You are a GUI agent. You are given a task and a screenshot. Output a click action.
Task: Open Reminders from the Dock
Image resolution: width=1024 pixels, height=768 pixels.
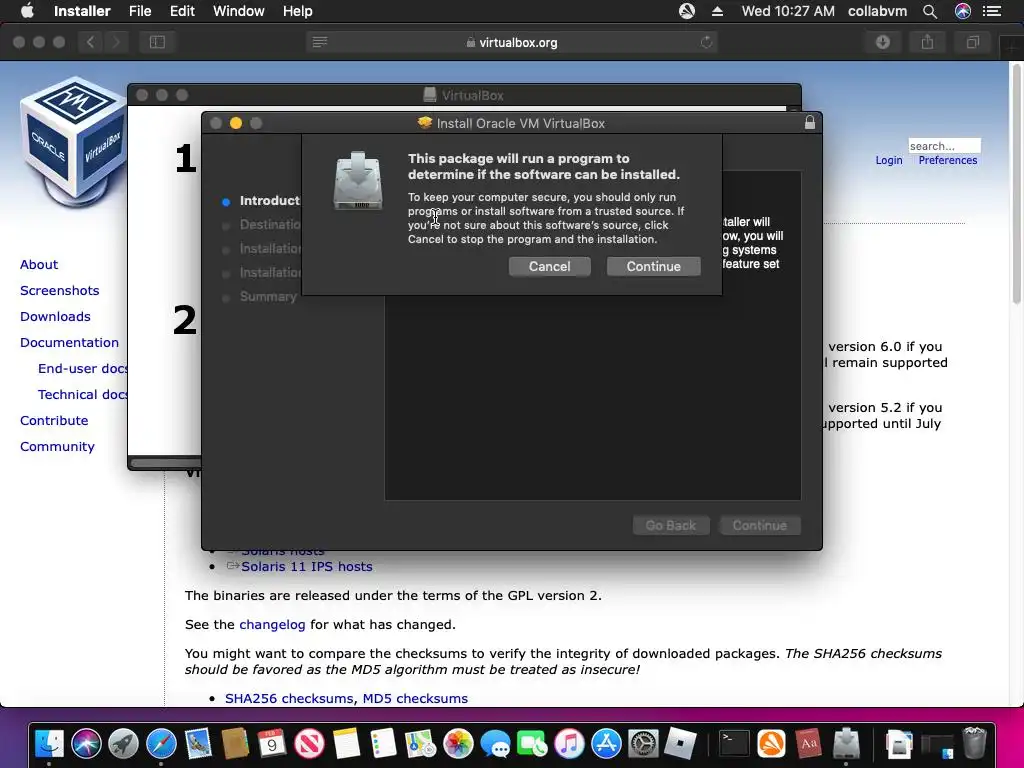click(x=383, y=743)
